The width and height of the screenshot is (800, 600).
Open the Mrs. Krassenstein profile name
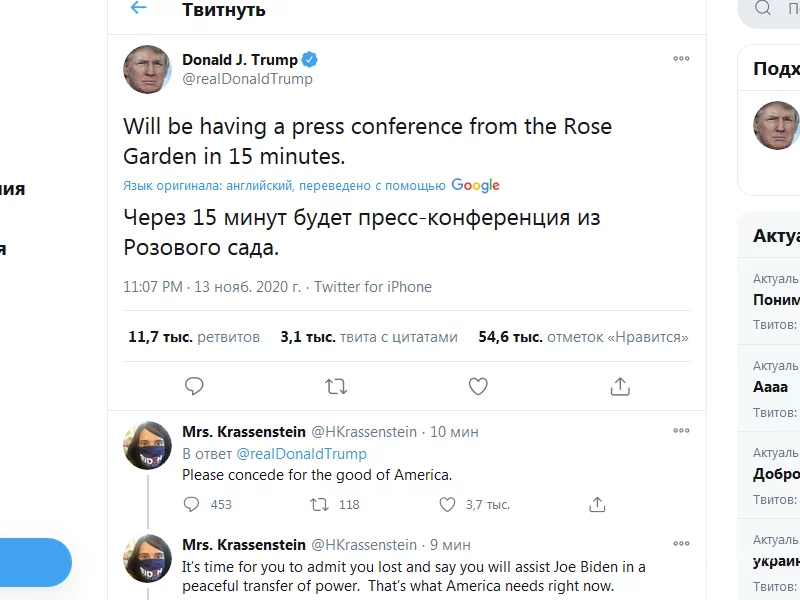[244, 432]
